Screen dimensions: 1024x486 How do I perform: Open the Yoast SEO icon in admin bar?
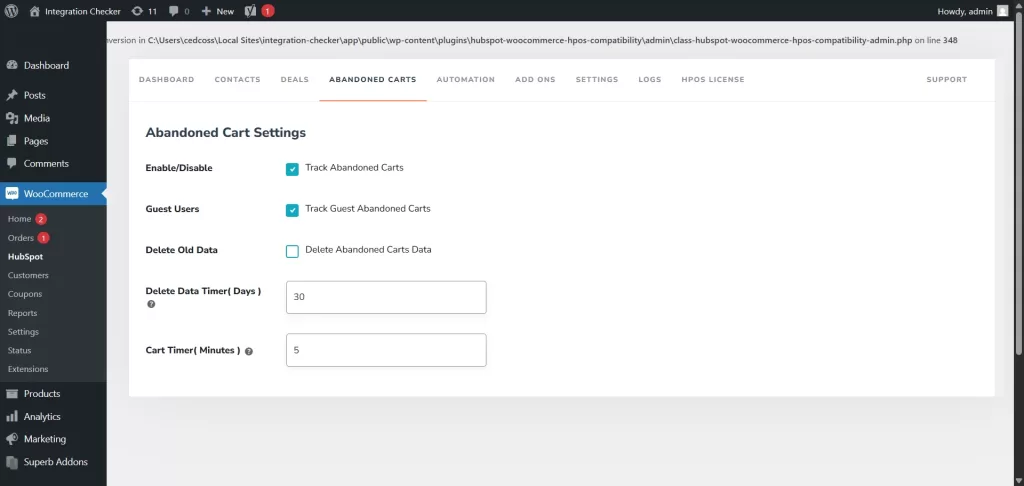click(x=249, y=11)
